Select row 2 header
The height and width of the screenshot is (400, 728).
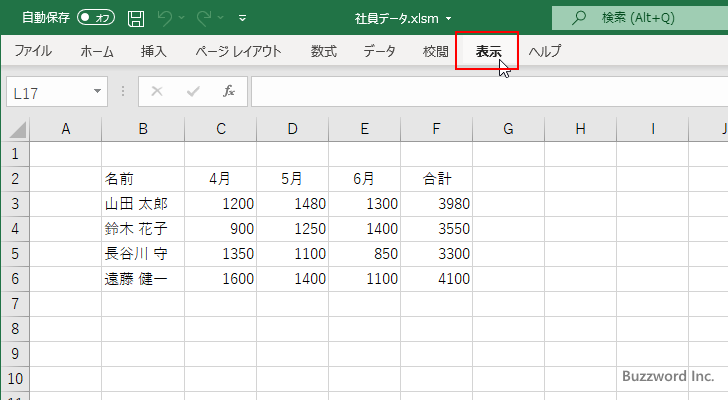16,179
